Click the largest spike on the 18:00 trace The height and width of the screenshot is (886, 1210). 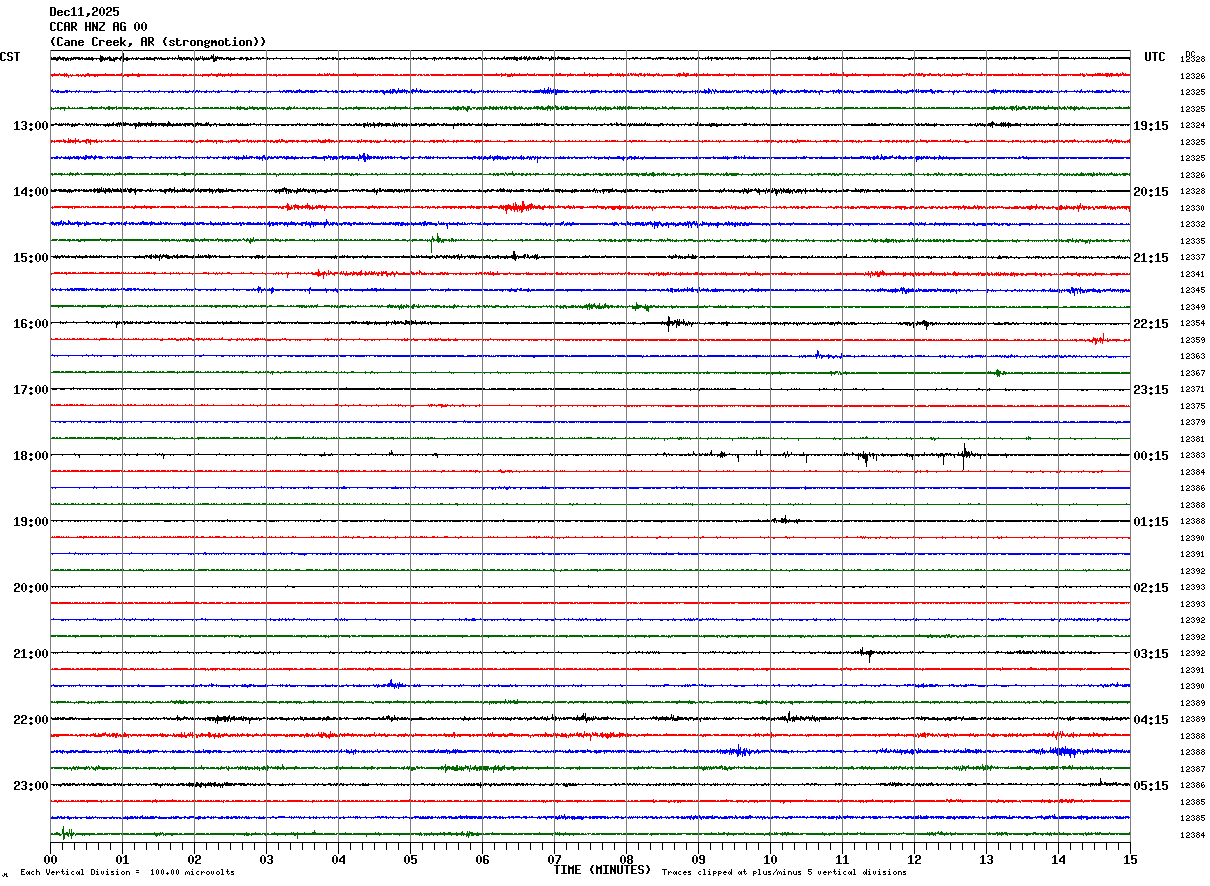[x=965, y=457]
